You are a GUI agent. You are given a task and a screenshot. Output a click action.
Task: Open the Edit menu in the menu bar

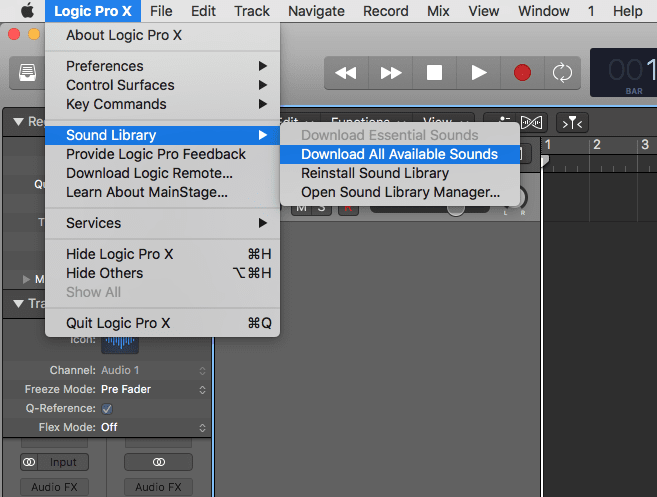coord(203,11)
